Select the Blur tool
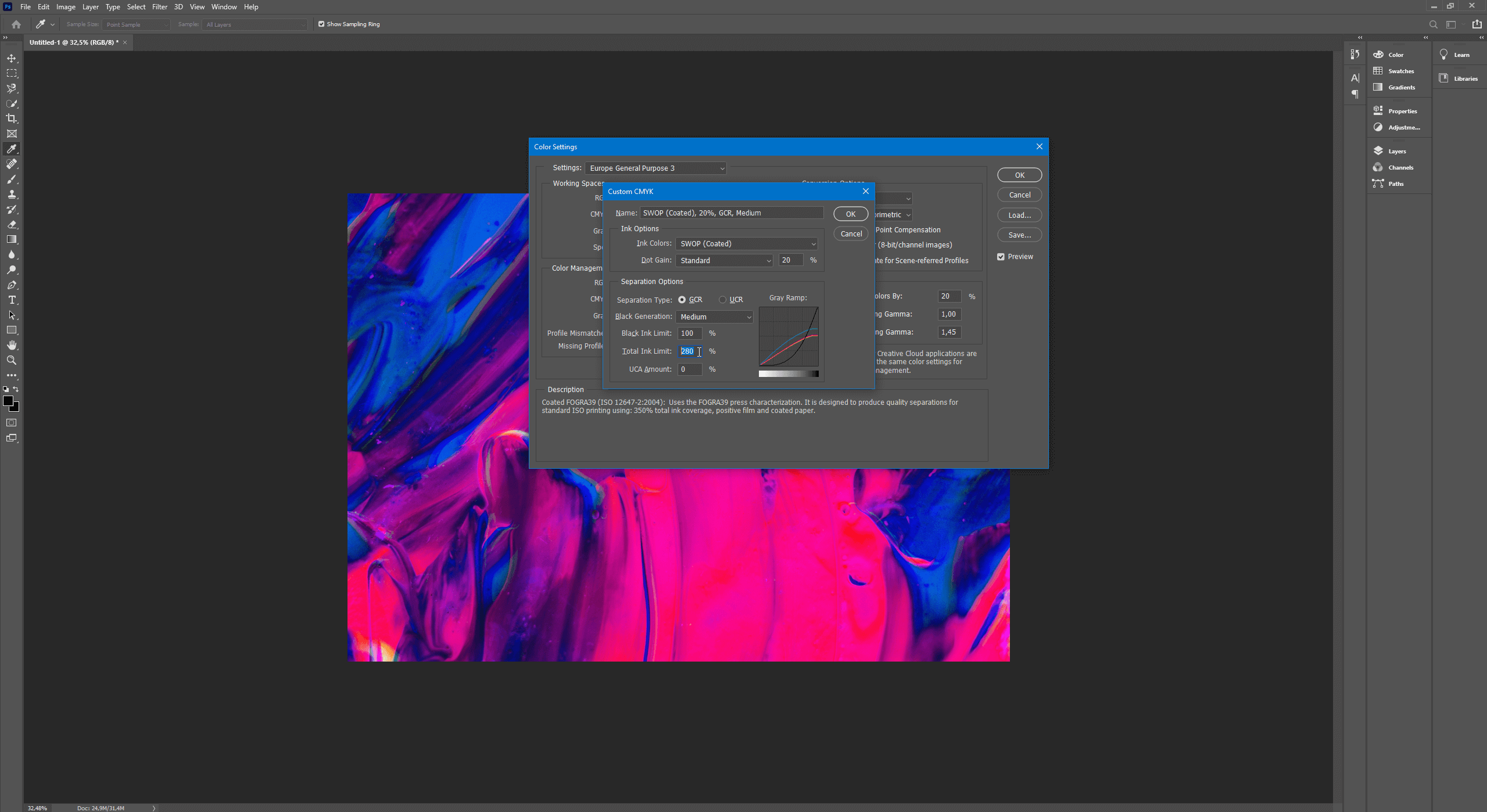Viewport: 1487px width, 812px height. (12, 254)
